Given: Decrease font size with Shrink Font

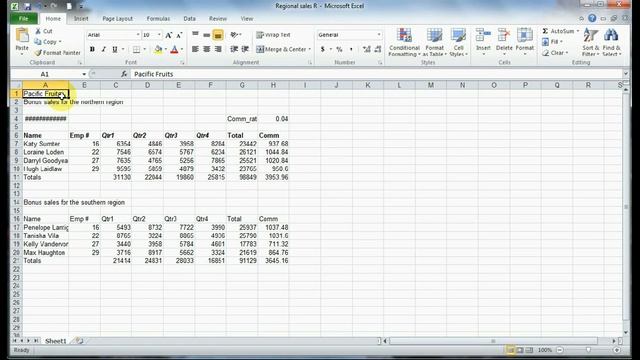Looking at the screenshot, I should pyautogui.click(x=179, y=35).
